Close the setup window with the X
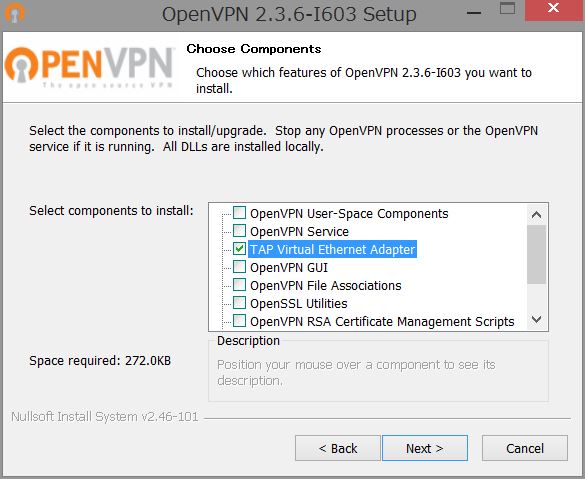This screenshot has width=585, height=479. [554, 10]
